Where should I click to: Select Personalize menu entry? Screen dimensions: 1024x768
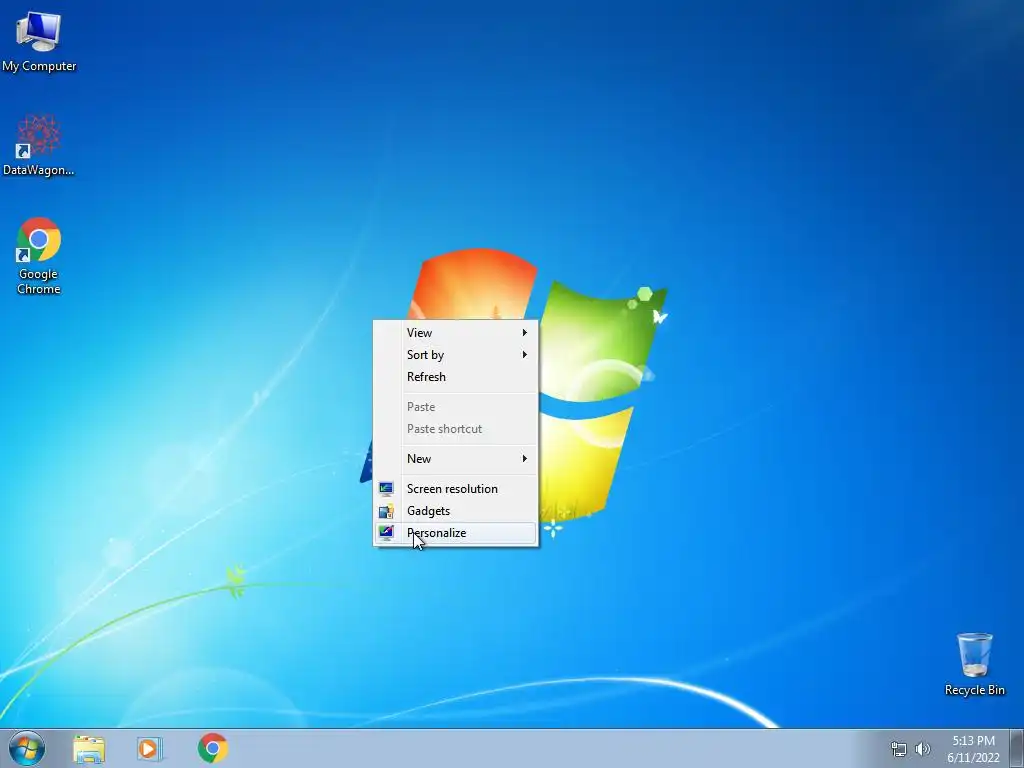point(456,533)
